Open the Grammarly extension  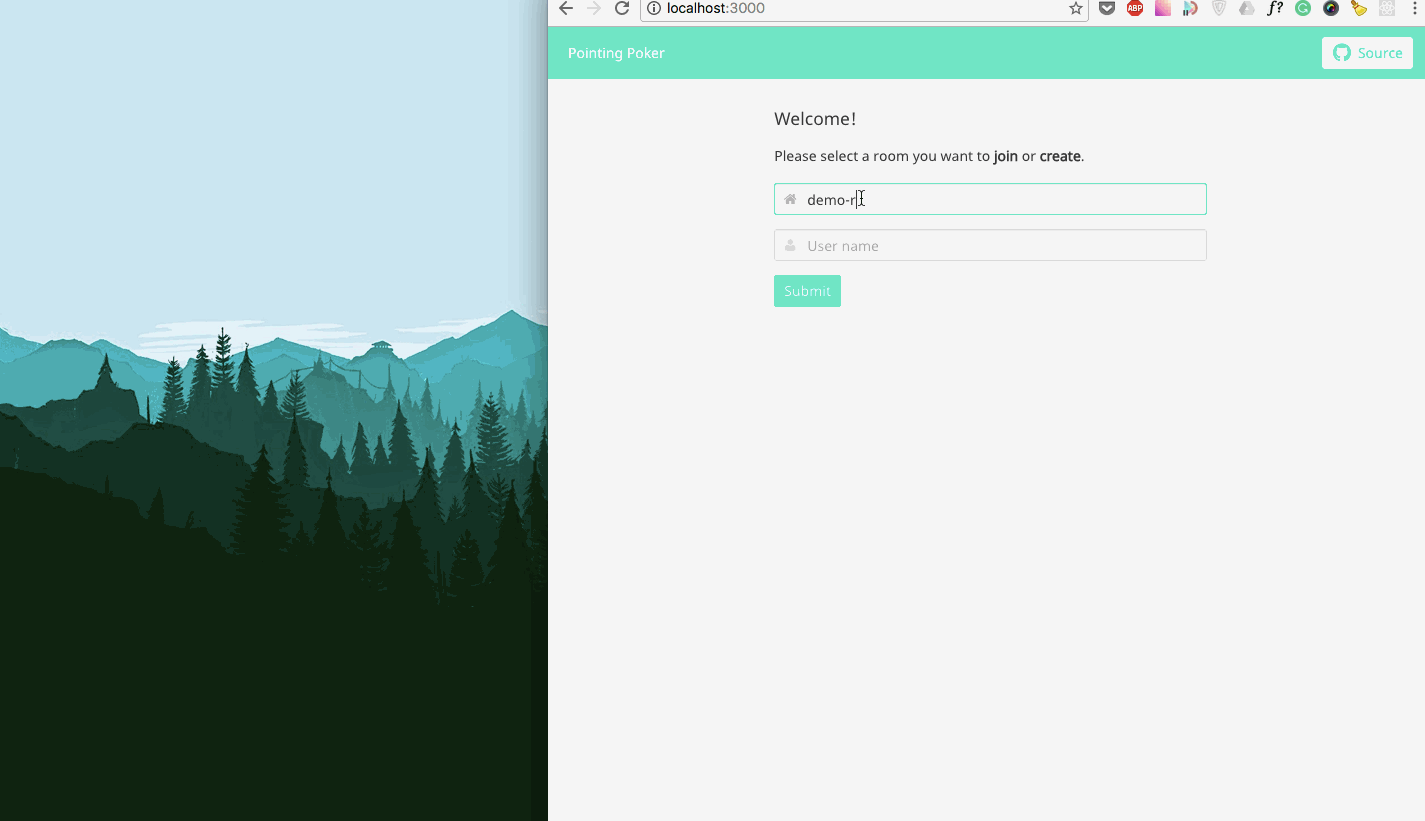[x=1303, y=9]
